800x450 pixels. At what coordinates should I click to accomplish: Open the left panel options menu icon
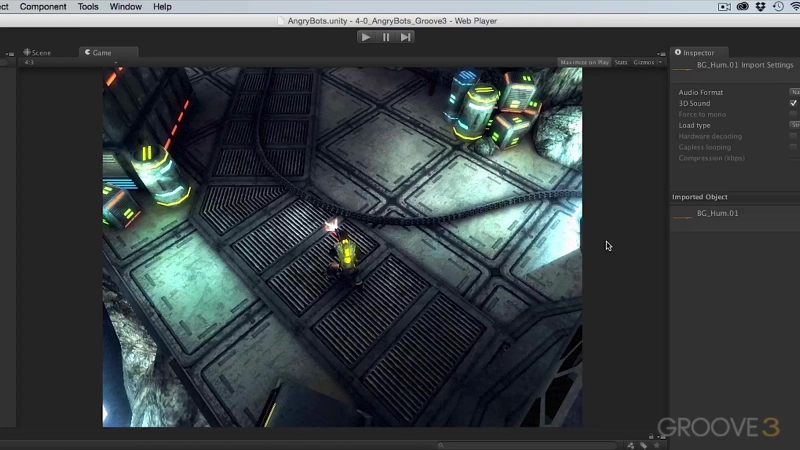tap(10, 54)
